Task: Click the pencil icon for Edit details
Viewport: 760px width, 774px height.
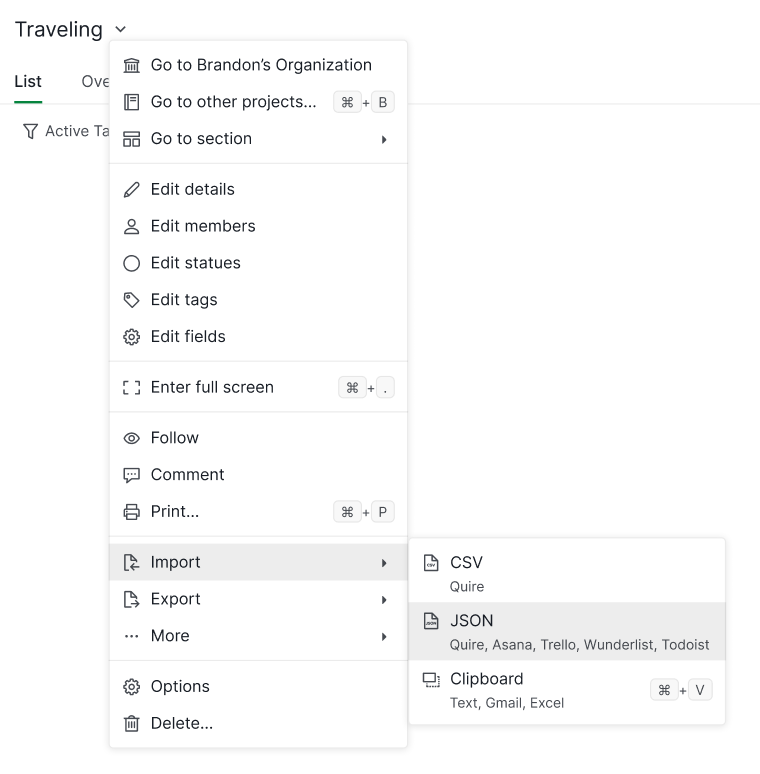Action: tap(131, 190)
